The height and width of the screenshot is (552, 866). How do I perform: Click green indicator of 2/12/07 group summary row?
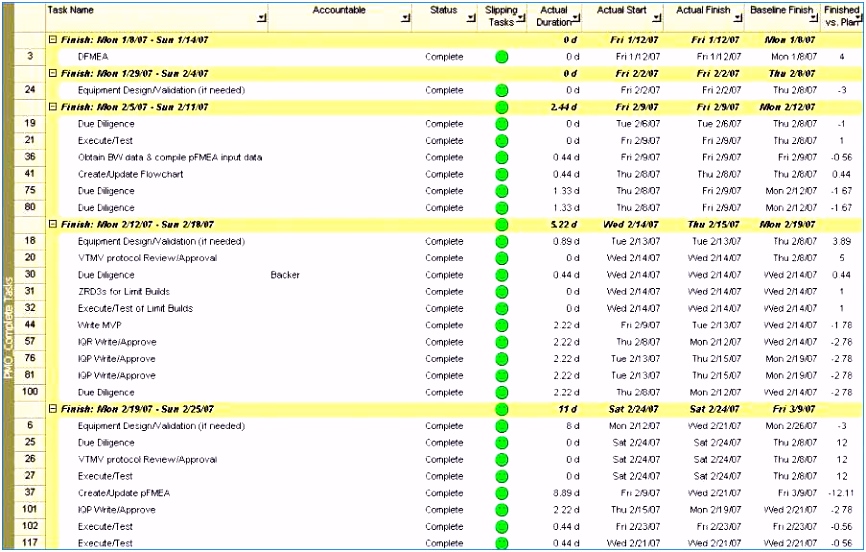tap(501, 224)
